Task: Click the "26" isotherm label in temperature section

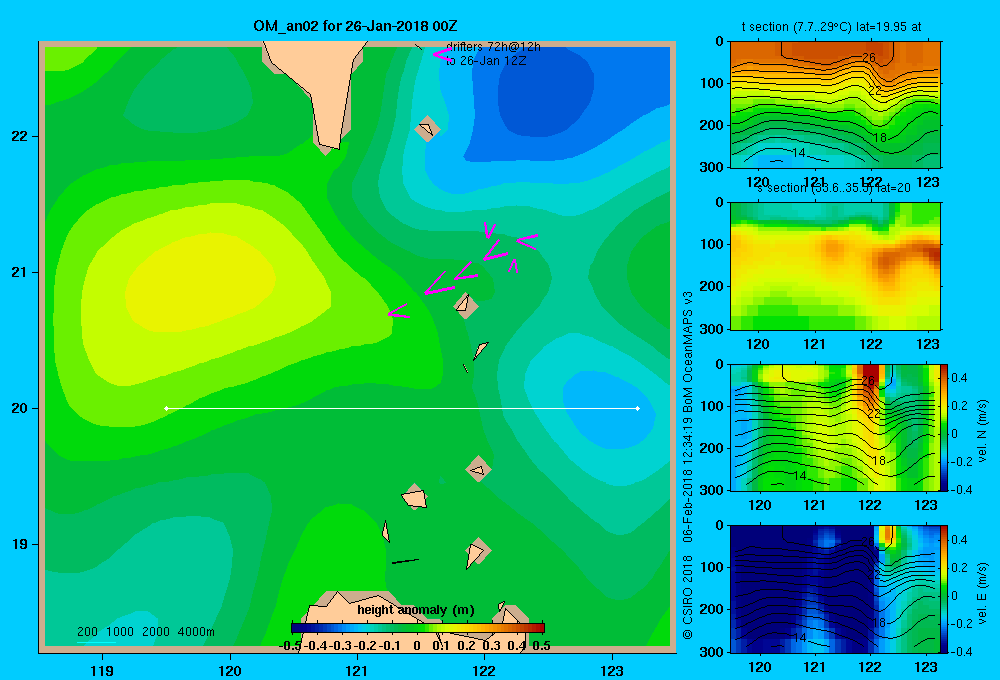Action: point(869,57)
